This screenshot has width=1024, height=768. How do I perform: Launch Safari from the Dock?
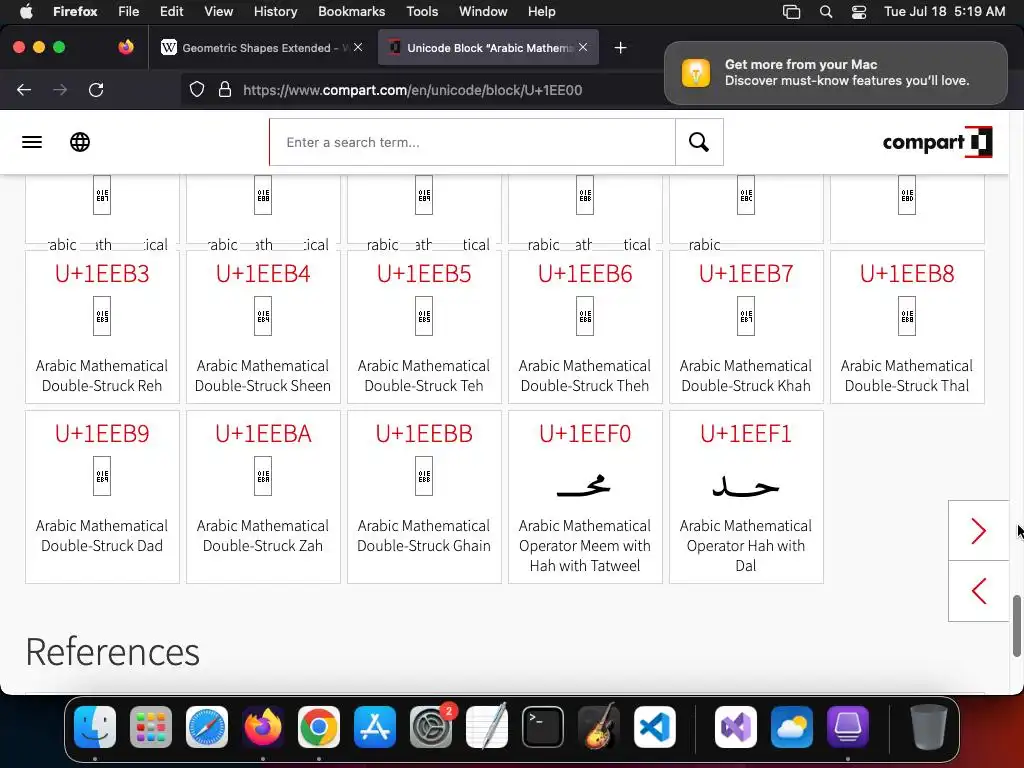click(207, 727)
